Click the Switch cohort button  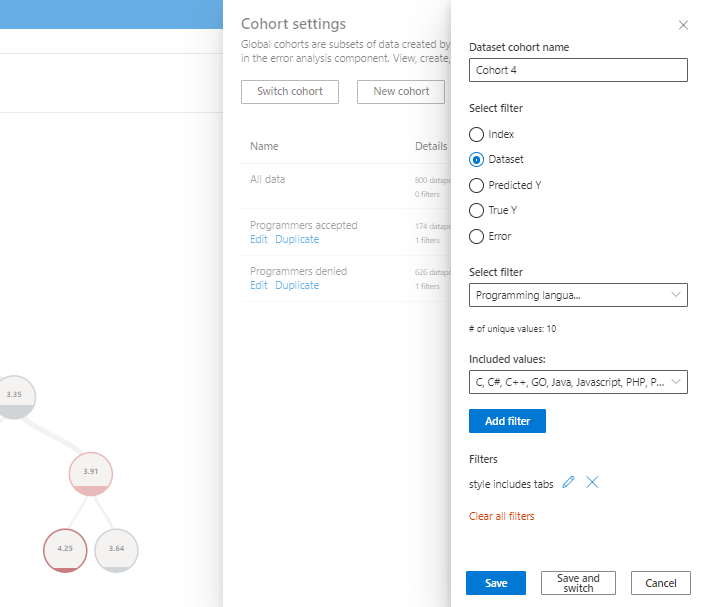click(x=290, y=92)
